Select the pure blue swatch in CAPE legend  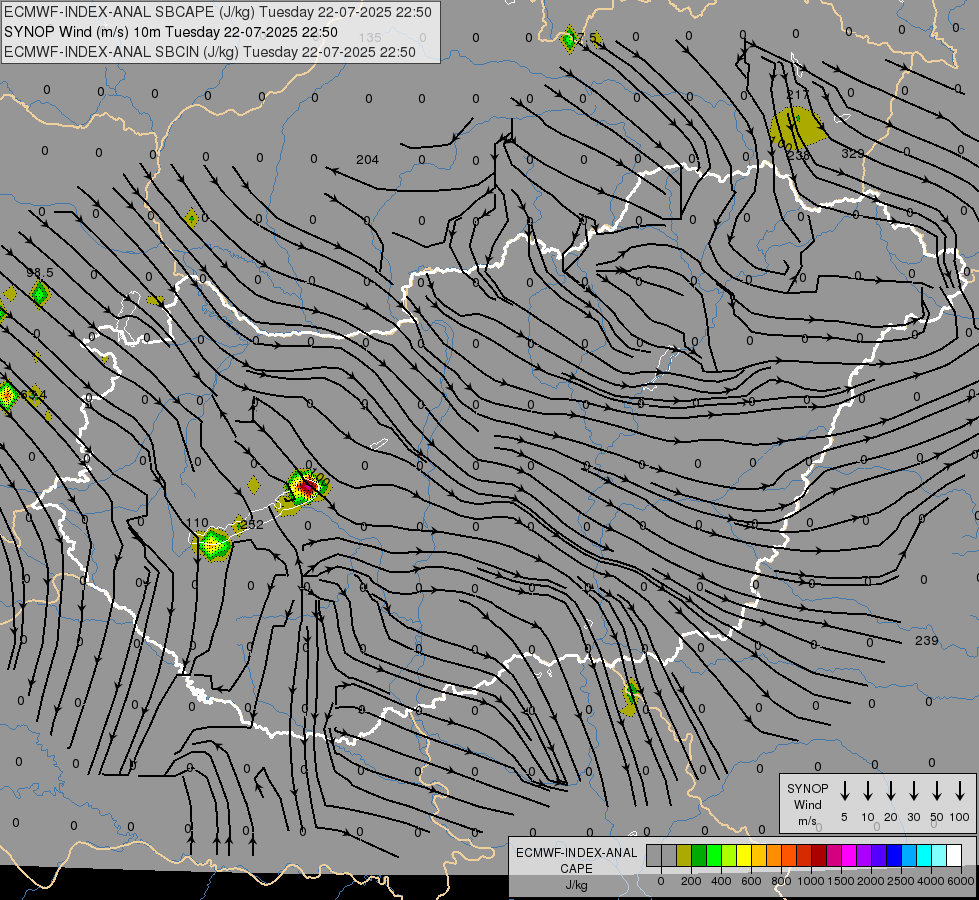(x=894, y=855)
